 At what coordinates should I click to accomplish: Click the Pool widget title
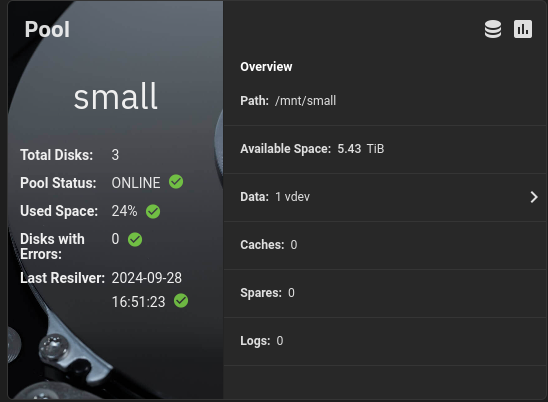[x=47, y=29]
